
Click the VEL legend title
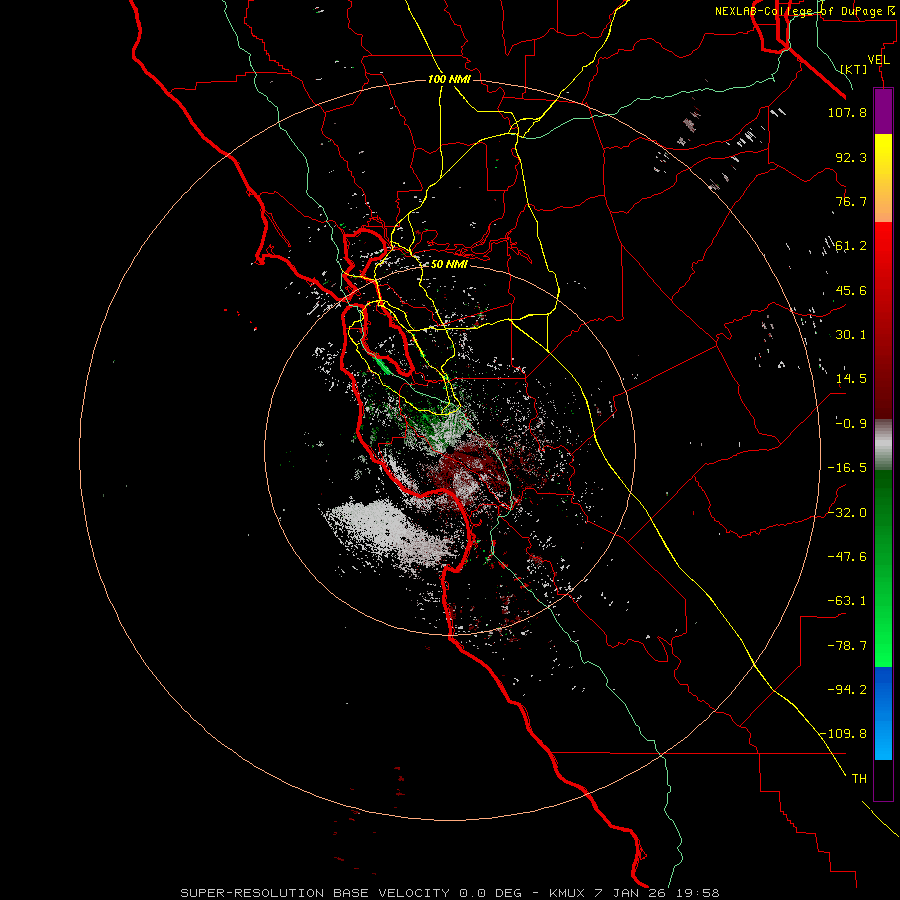point(878,60)
